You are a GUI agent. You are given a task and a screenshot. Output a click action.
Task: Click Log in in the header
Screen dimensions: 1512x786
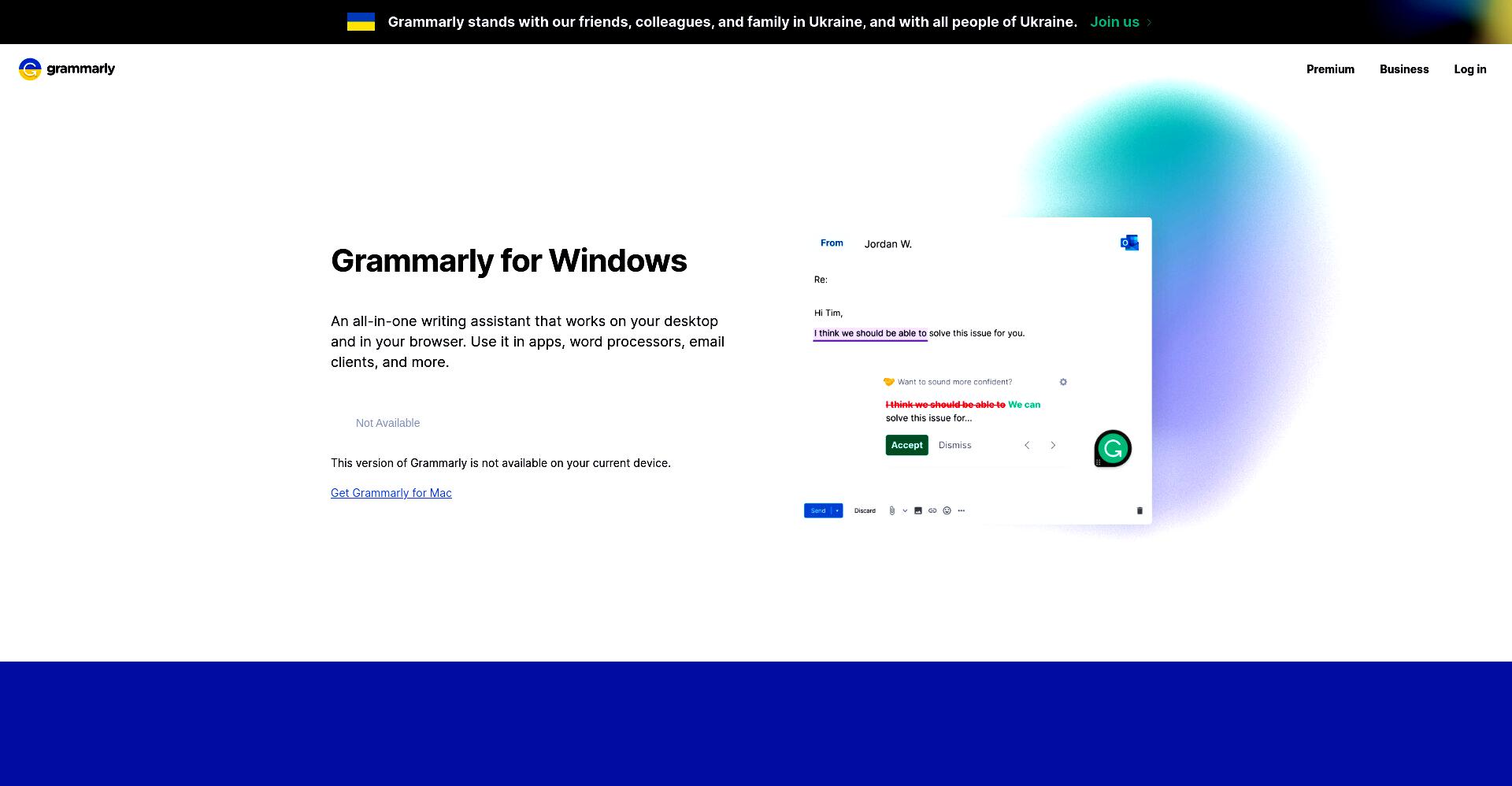[1469, 69]
